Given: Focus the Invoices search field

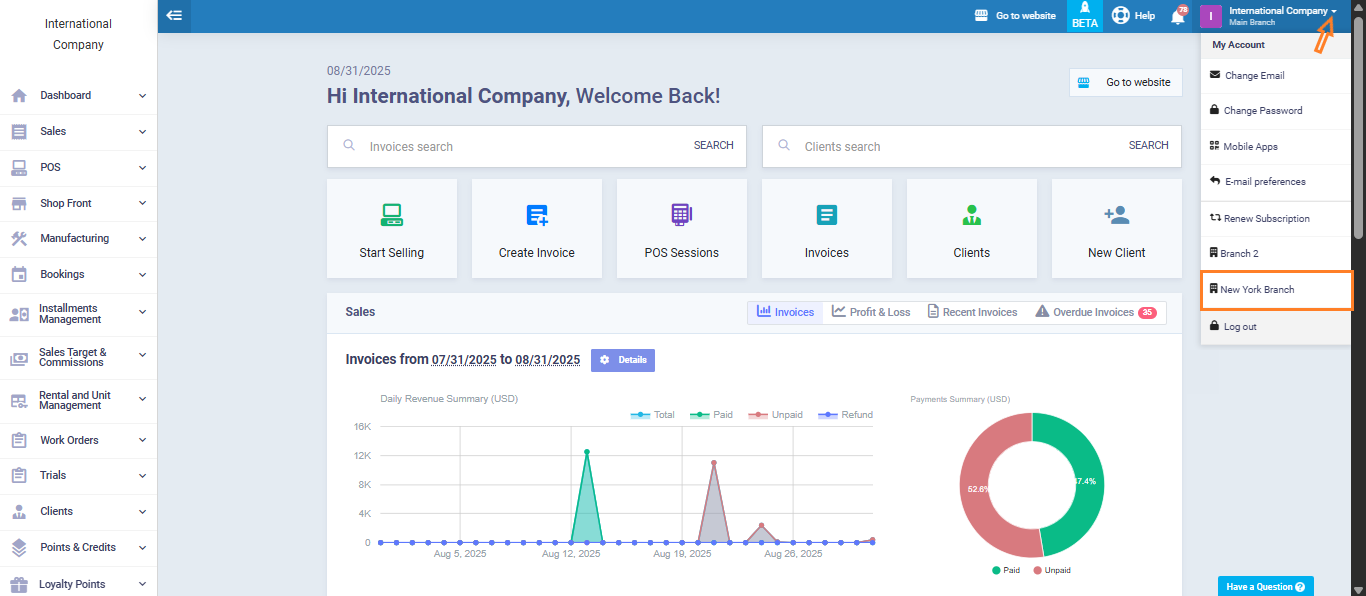Looking at the screenshot, I should [520, 146].
